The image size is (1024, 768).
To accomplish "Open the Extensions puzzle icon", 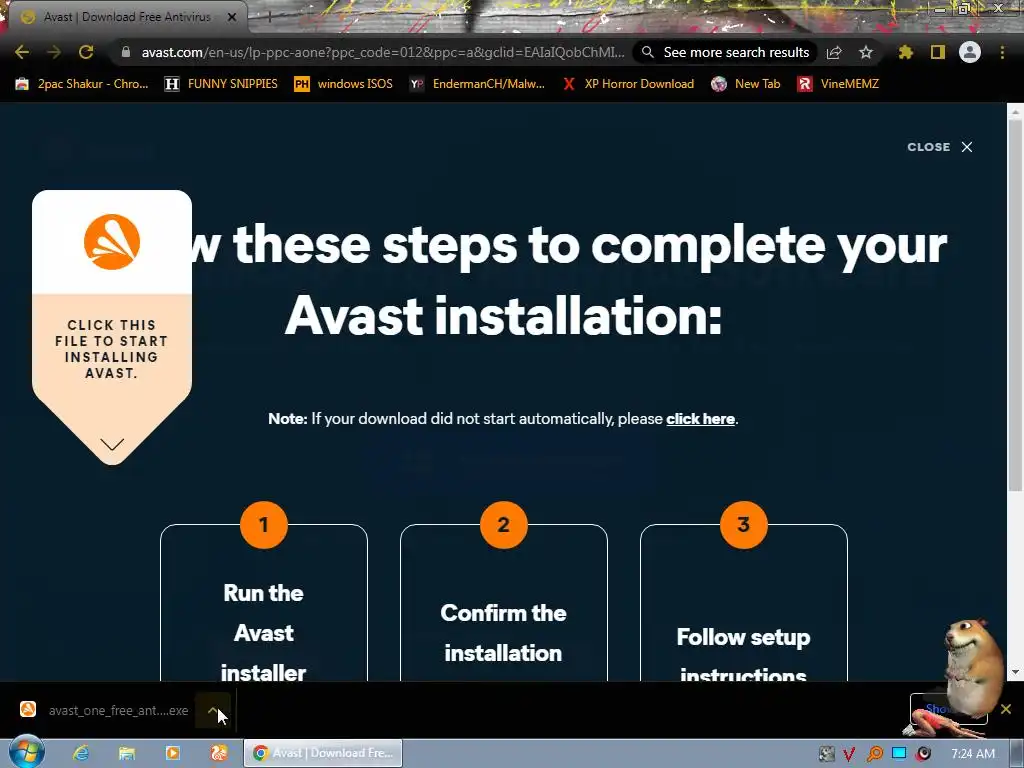I will point(905,52).
